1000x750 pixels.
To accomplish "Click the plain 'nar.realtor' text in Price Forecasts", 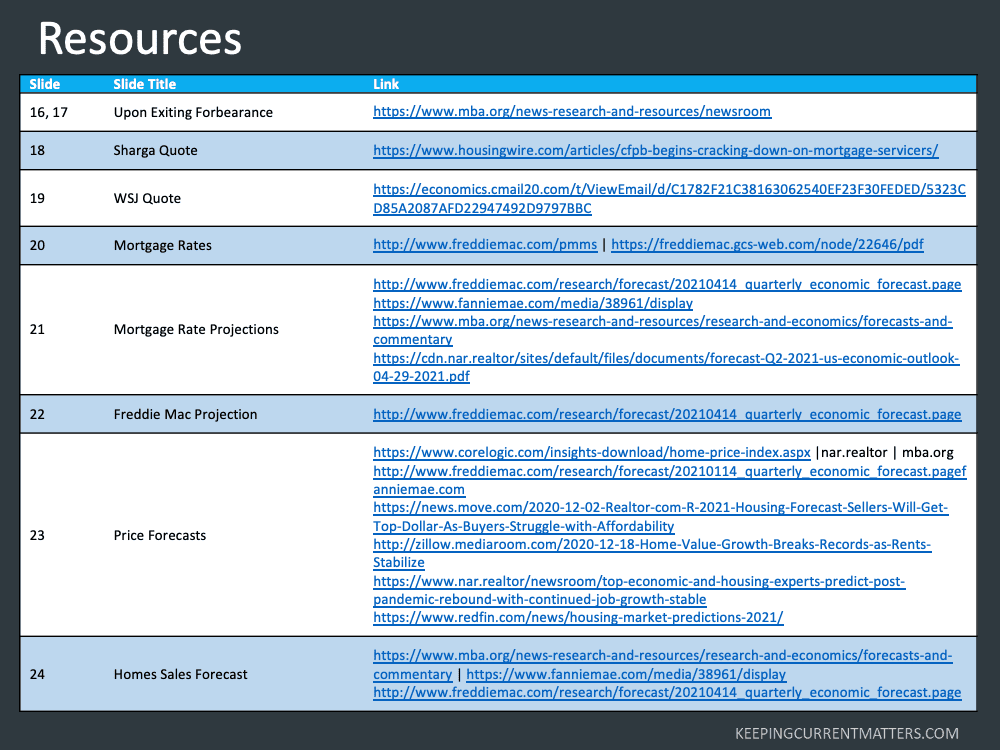I will pos(854,453).
